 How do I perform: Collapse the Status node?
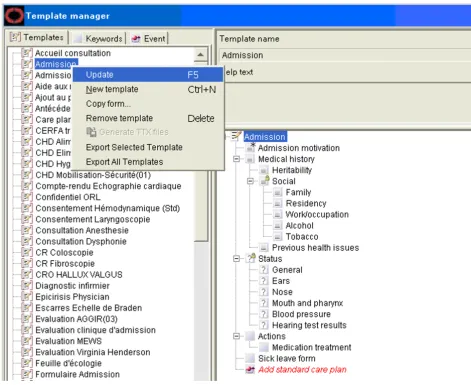(236, 259)
